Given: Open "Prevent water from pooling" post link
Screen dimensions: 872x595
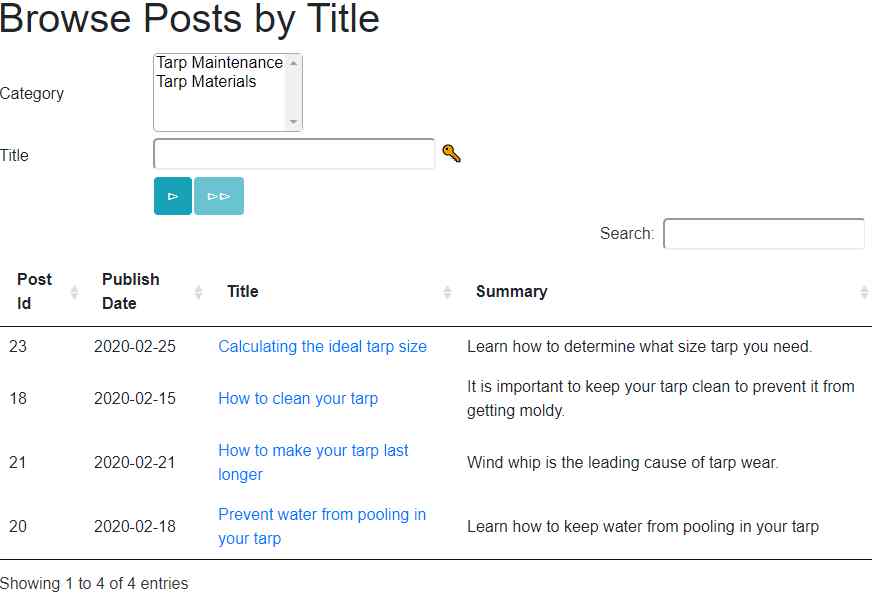Looking at the screenshot, I should [322, 515].
